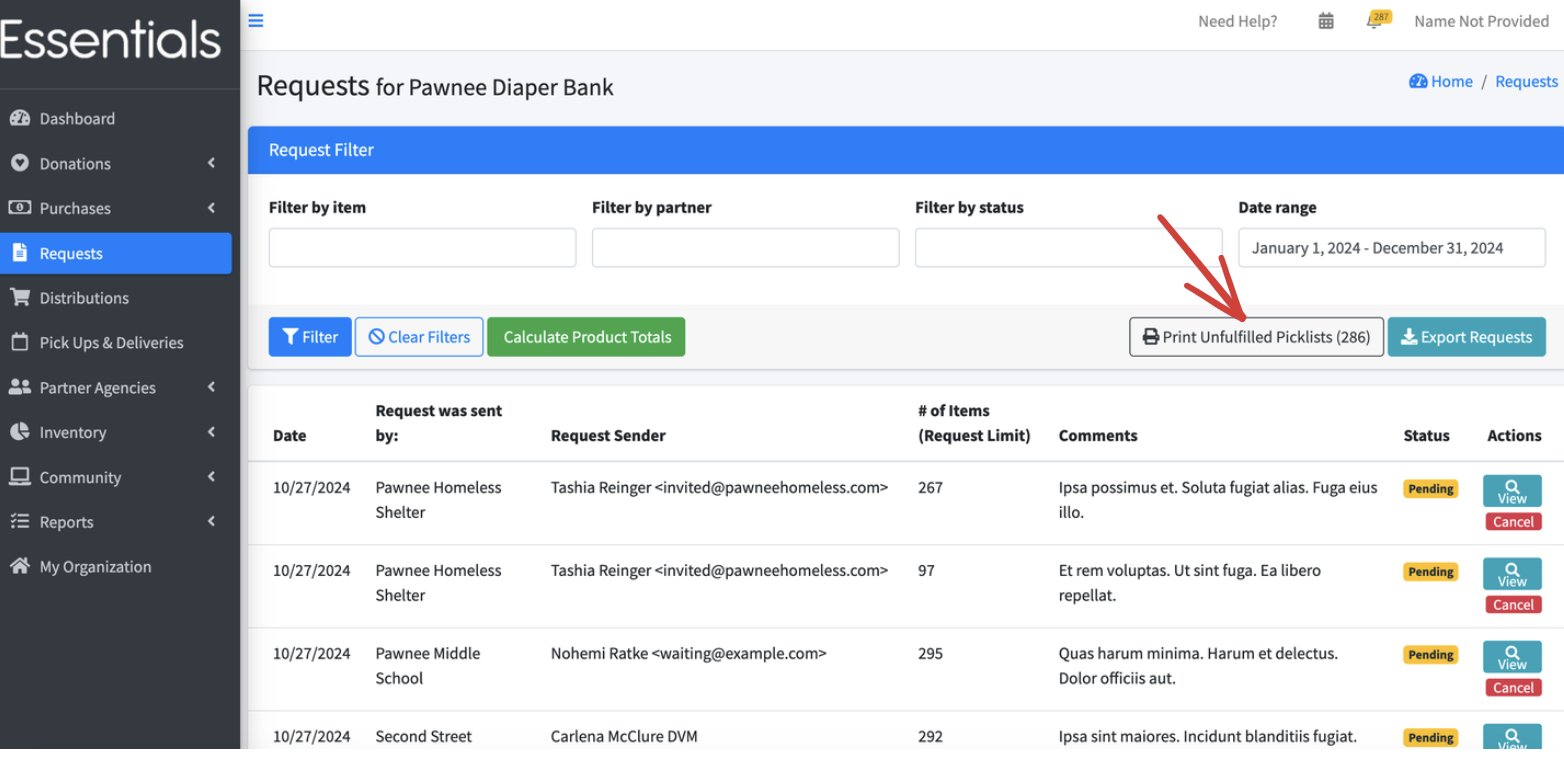Apply filters with the Filter button
Screen dimensions: 1564x764
click(x=310, y=337)
